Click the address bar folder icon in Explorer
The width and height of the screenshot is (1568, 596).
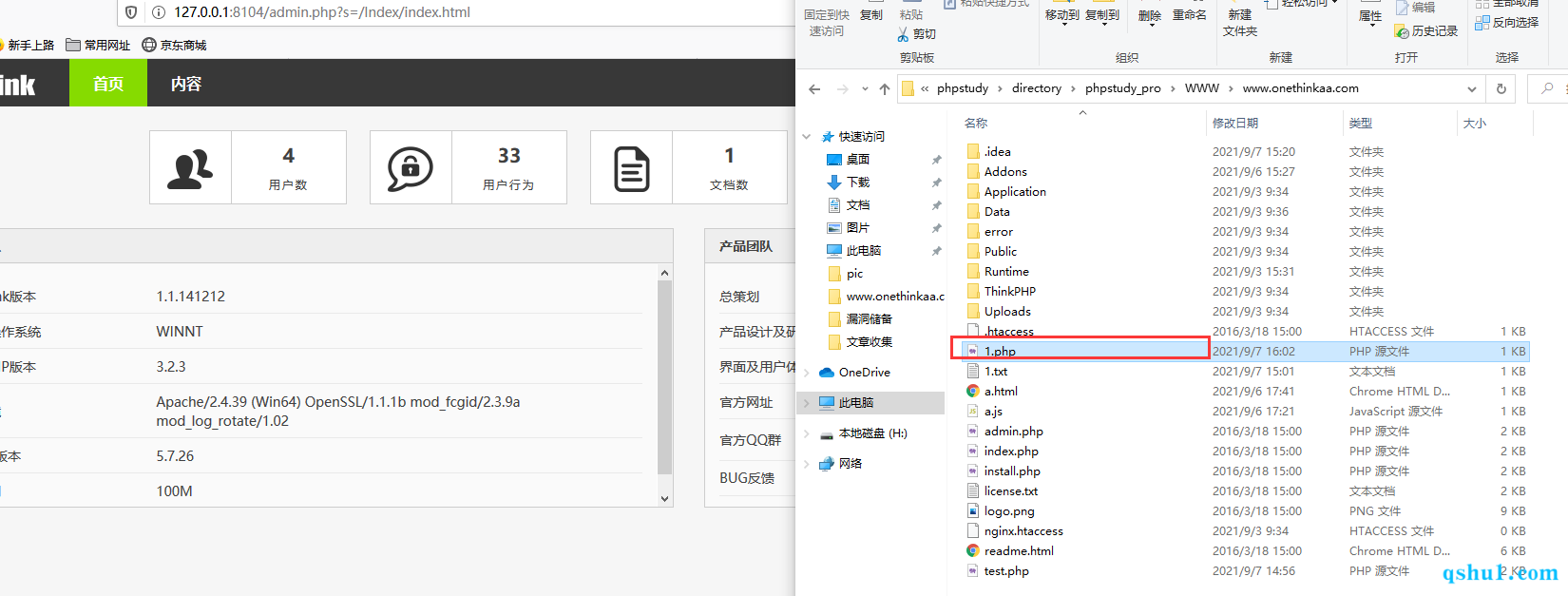908,88
